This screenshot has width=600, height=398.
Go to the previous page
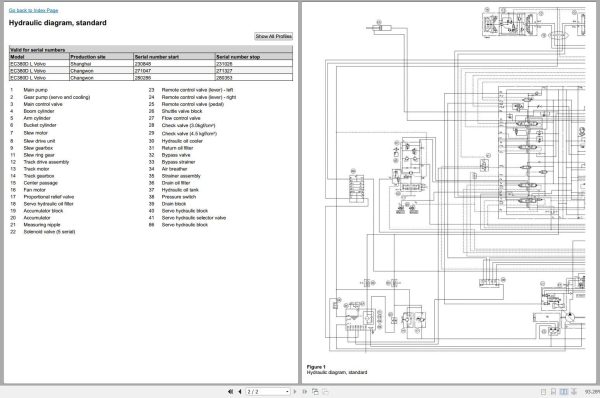point(240,391)
